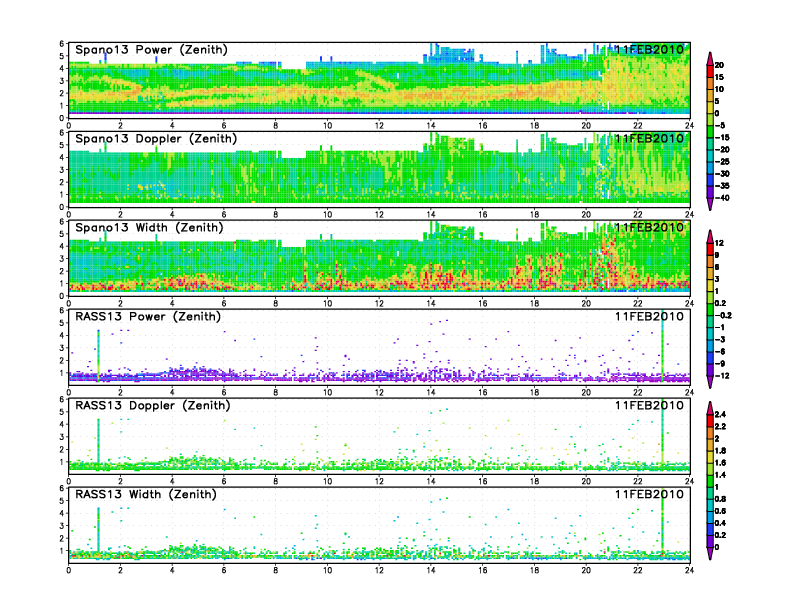Click the -12 label on middle colorbar

pos(722,376)
